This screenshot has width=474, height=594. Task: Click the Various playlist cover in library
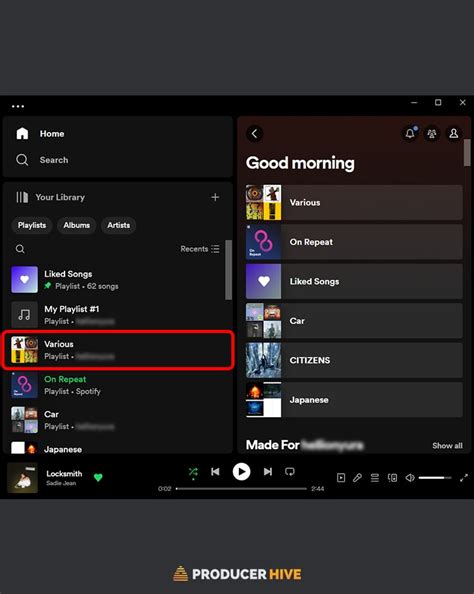click(x=25, y=350)
